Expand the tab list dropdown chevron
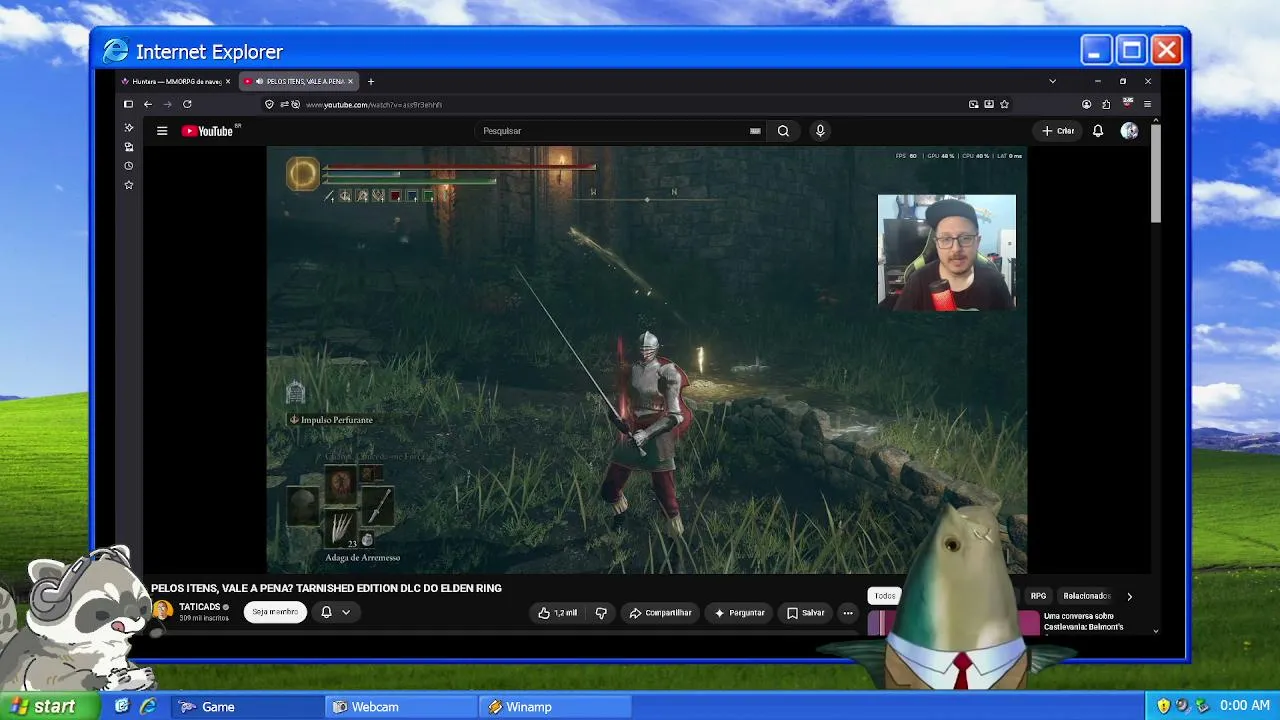Viewport: 1280px width, 720px height. pos(1052,81)
